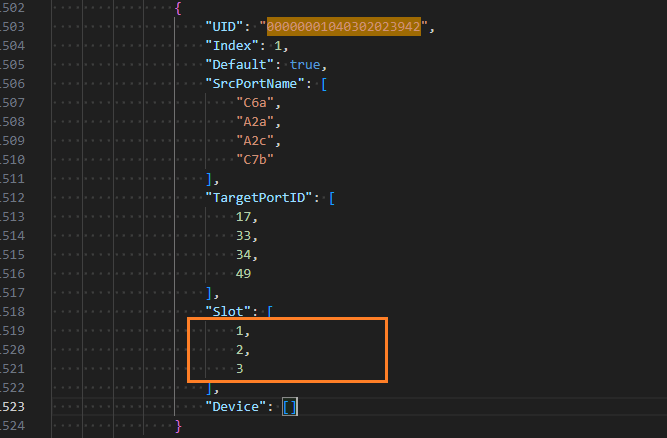Select the "C7b" port name
This screenshot has width=667, height=438.
(255, 160)
